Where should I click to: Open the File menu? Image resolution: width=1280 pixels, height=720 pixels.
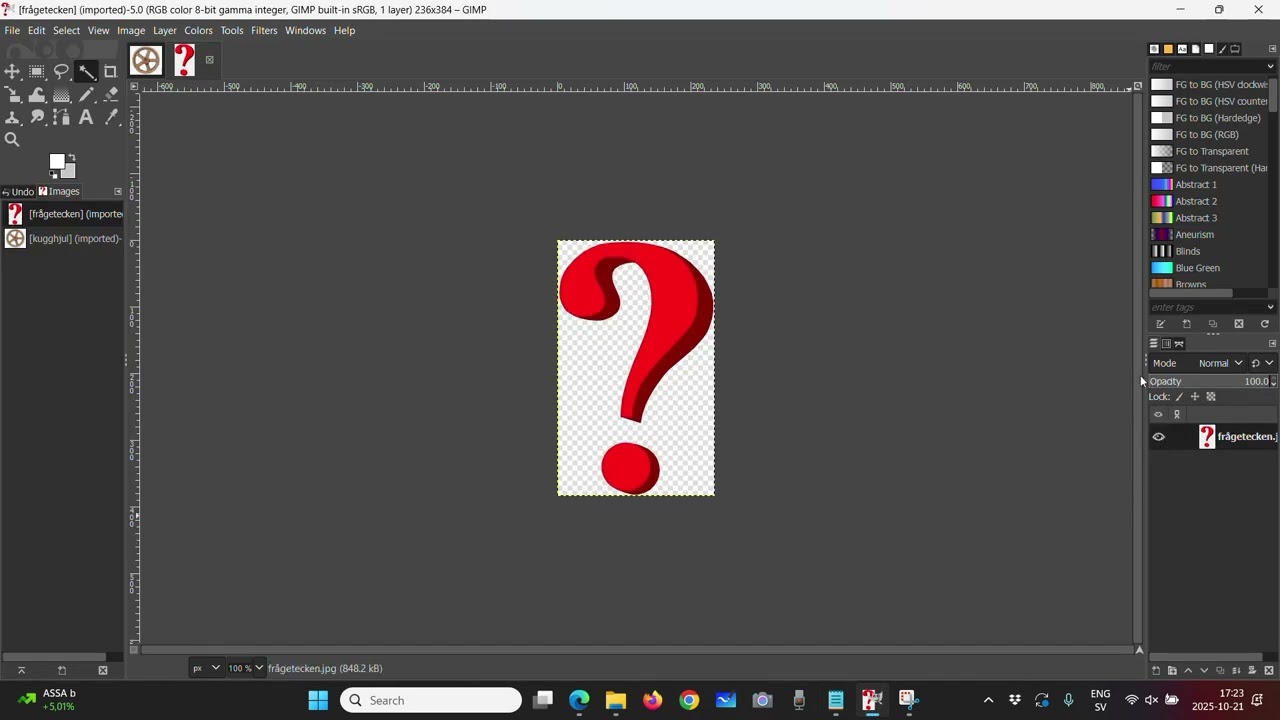(12, 30)
